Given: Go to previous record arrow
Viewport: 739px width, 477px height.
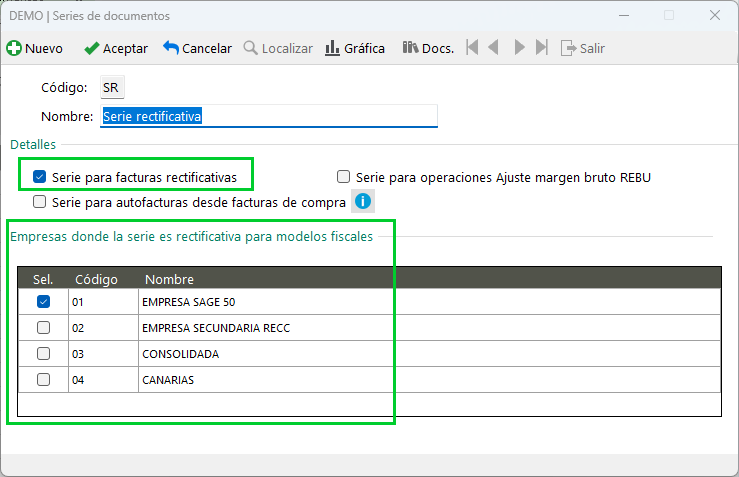Looking at the screenshot, I should click(x=493, y=48).
